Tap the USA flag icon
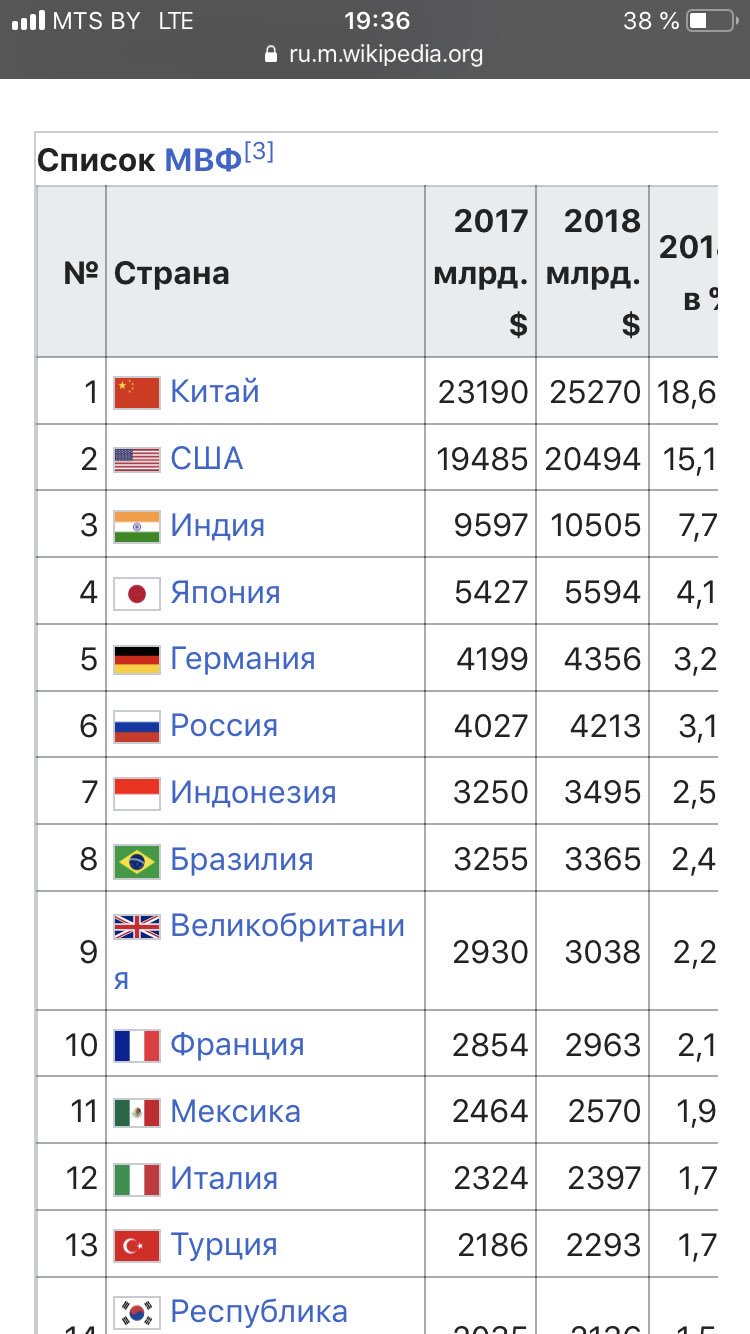750x1334 pixels. click(137, 460)
